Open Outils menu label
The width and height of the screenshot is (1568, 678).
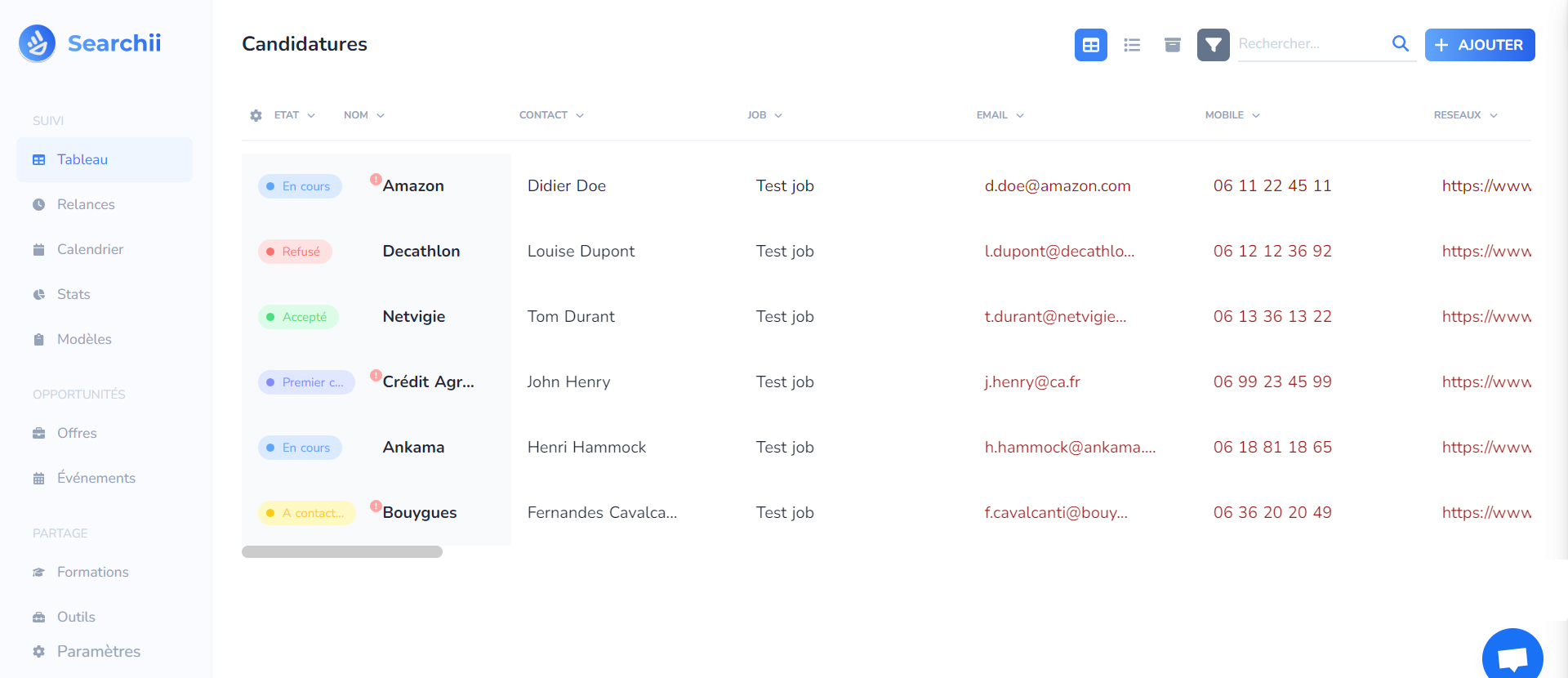point(76,618)
